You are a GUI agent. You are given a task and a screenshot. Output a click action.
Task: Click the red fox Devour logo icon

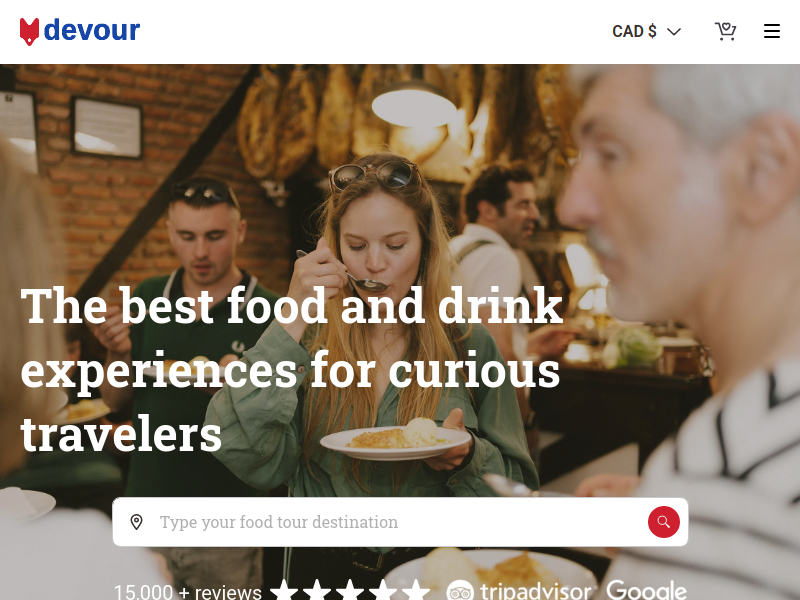tap(30, 32)
